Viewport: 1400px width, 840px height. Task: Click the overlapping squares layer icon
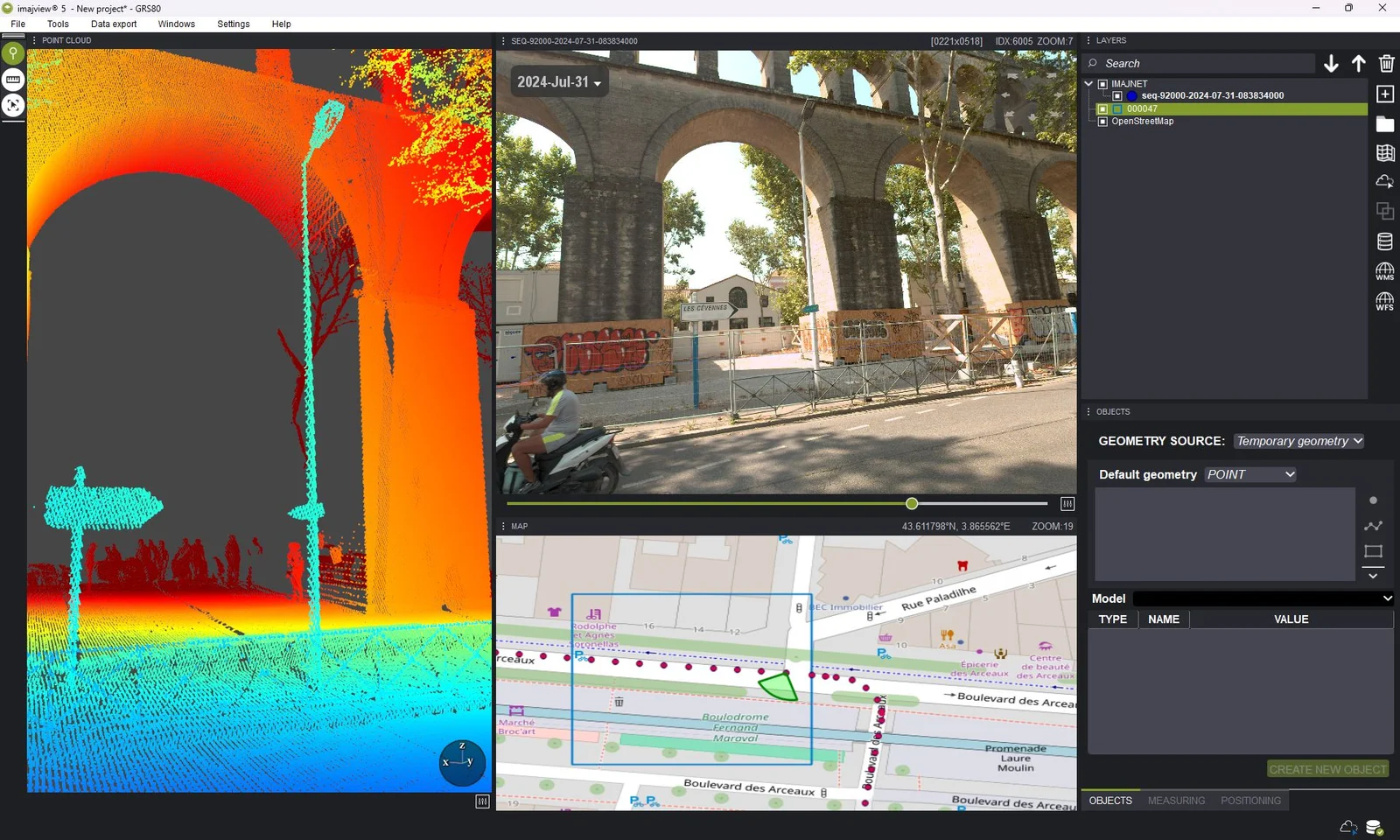tap(1385, 212)
